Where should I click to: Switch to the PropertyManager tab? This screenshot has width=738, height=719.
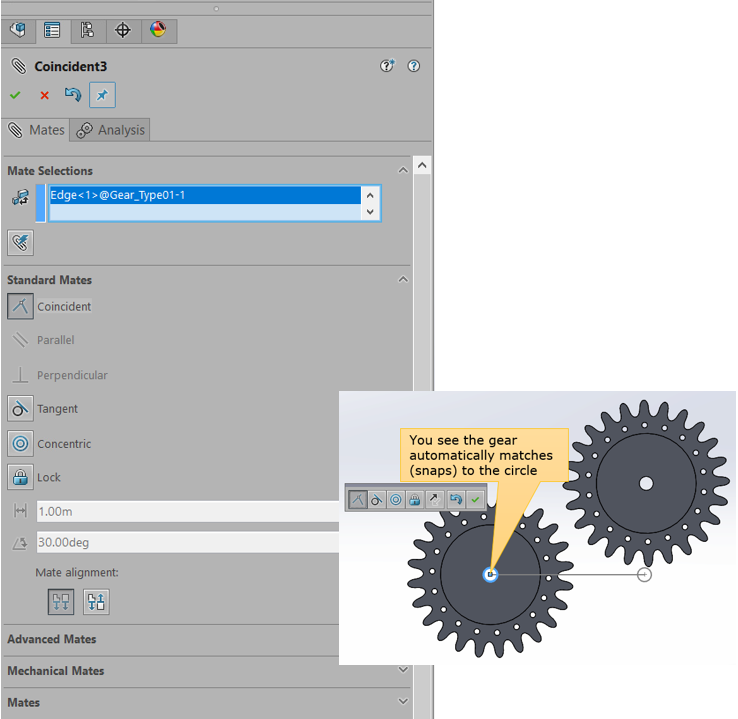[52, 30]
